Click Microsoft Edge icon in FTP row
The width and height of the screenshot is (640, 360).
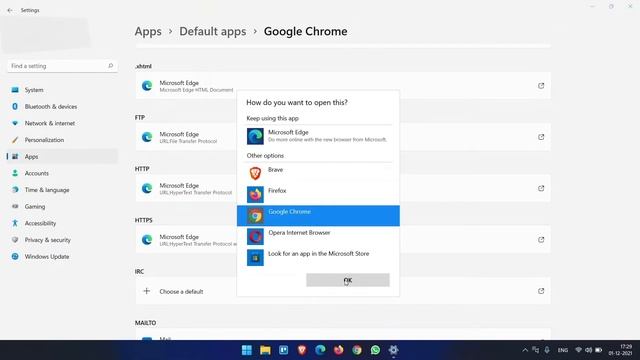coord(147,137)
